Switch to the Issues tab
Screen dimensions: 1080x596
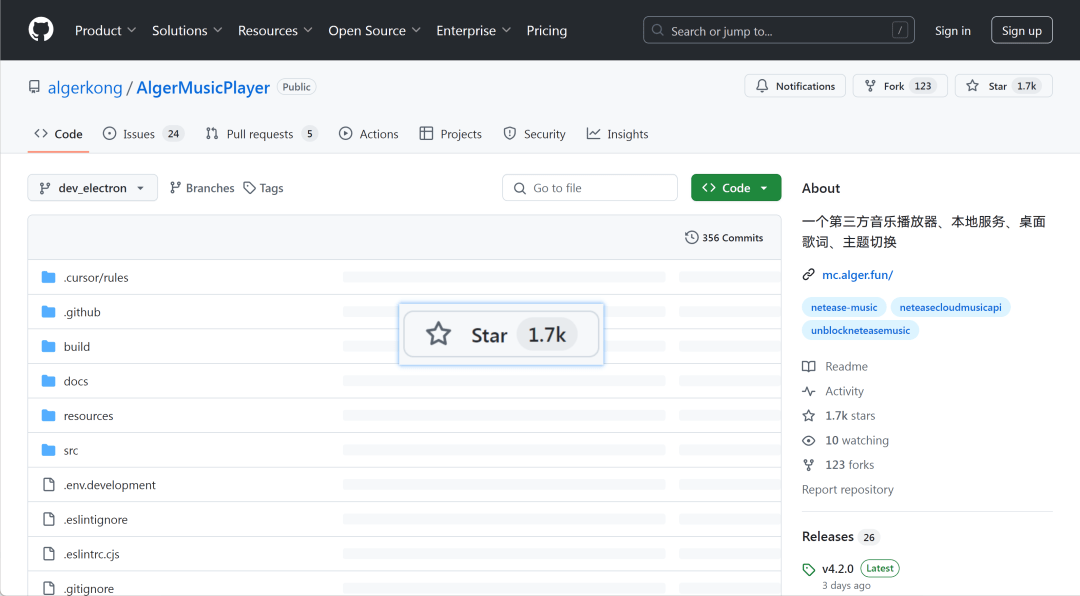(x=143, y=134)
